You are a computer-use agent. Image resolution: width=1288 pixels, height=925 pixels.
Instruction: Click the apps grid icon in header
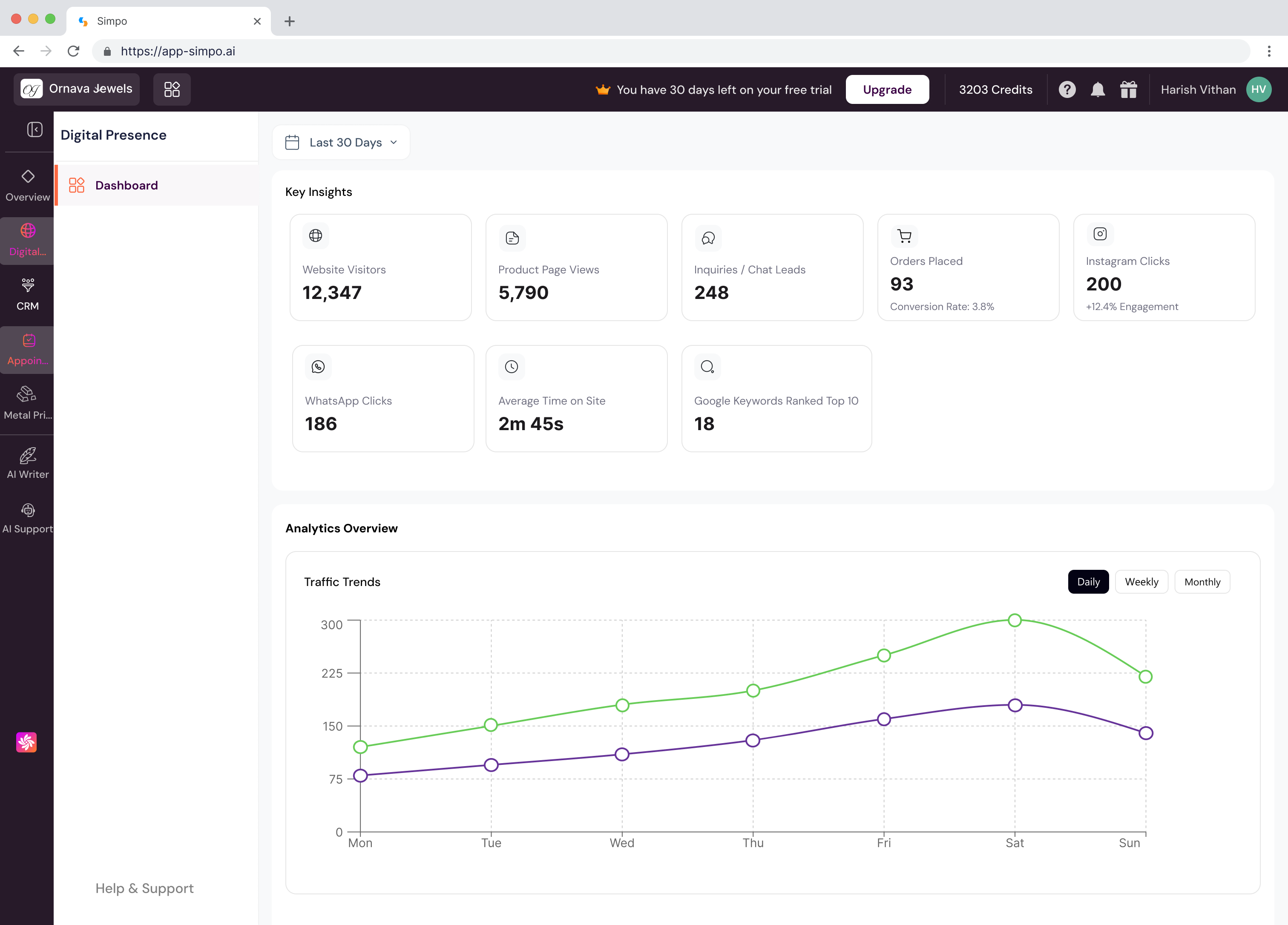pyautogui.click(x=172, y=89)
